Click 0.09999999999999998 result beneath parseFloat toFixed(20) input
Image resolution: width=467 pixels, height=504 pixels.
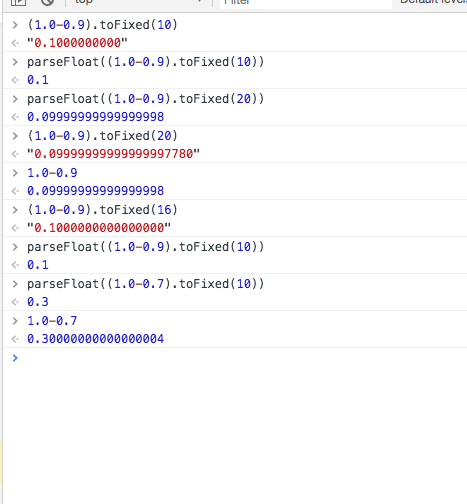coord(96,117)
